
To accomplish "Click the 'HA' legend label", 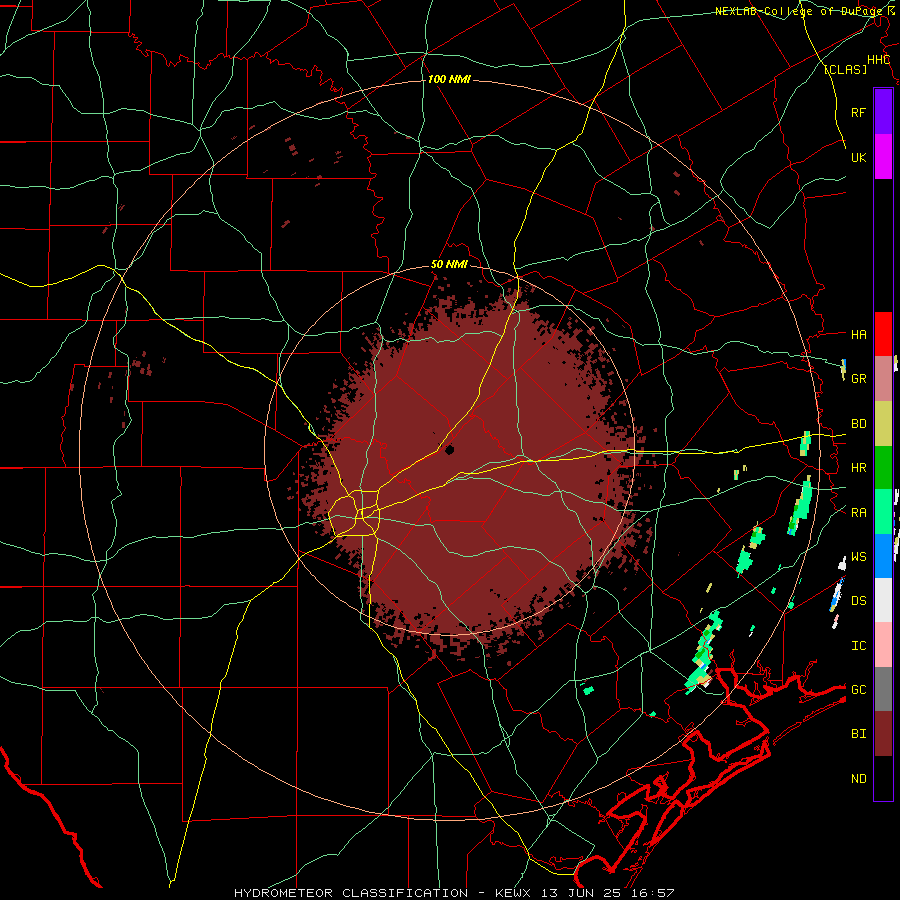I will [x=858, y=335].
